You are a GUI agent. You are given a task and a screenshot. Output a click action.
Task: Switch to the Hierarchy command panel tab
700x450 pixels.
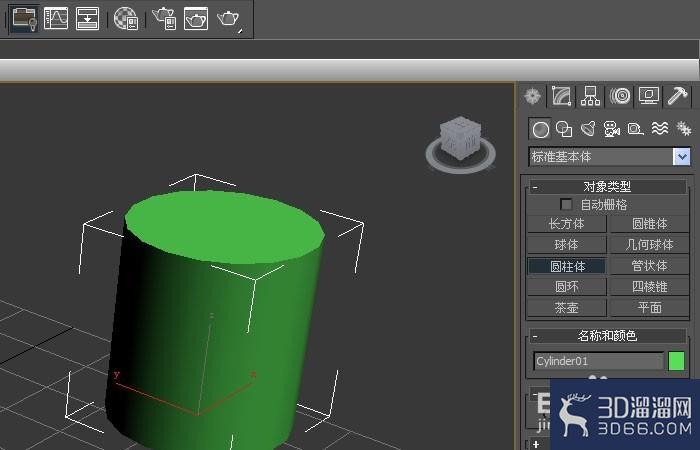(x=590, y=96)
